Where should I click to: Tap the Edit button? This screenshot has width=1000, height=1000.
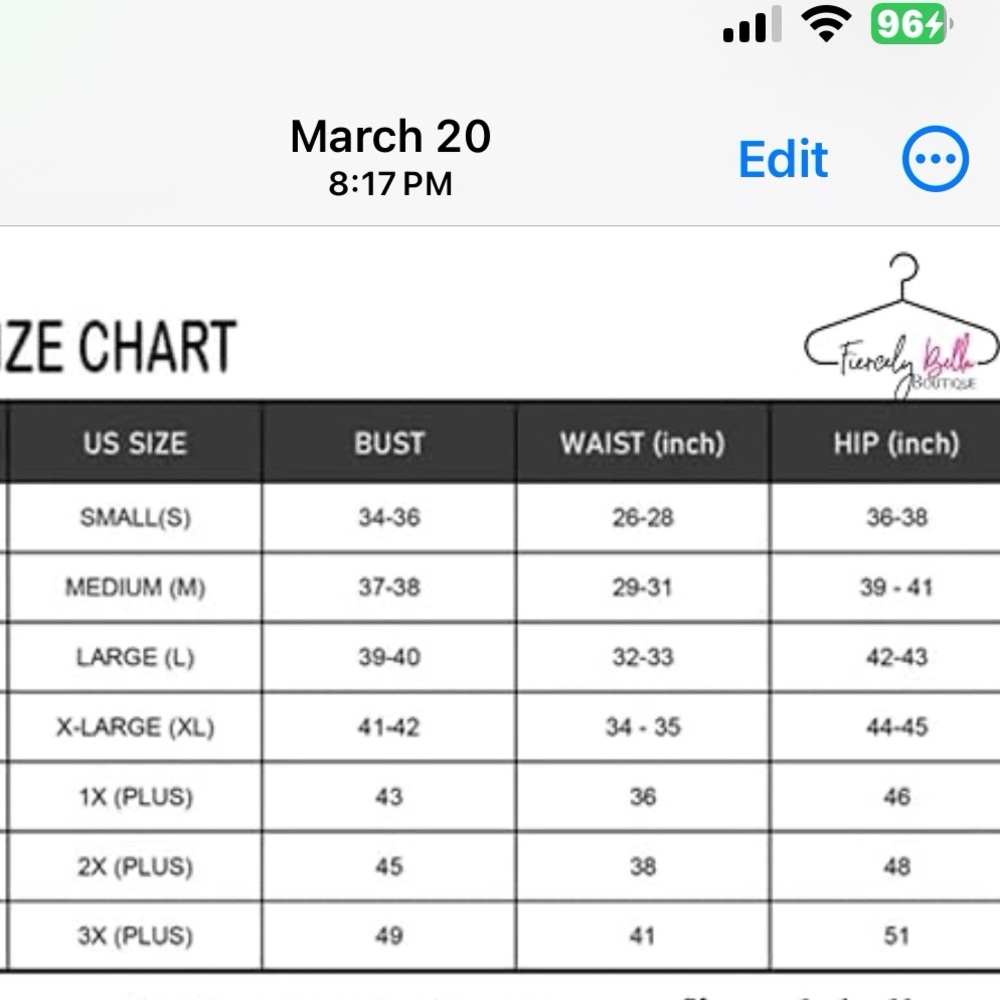783,159
